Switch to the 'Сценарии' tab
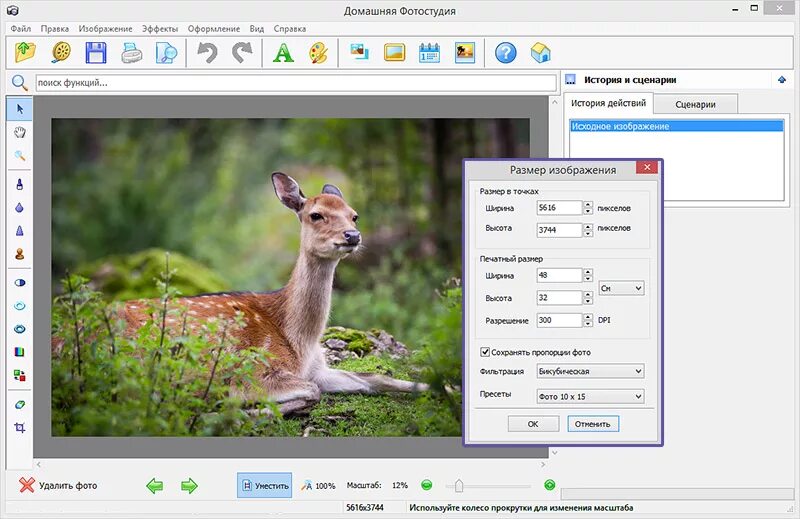This screenshot has height=519, width=800. [695, 104]
